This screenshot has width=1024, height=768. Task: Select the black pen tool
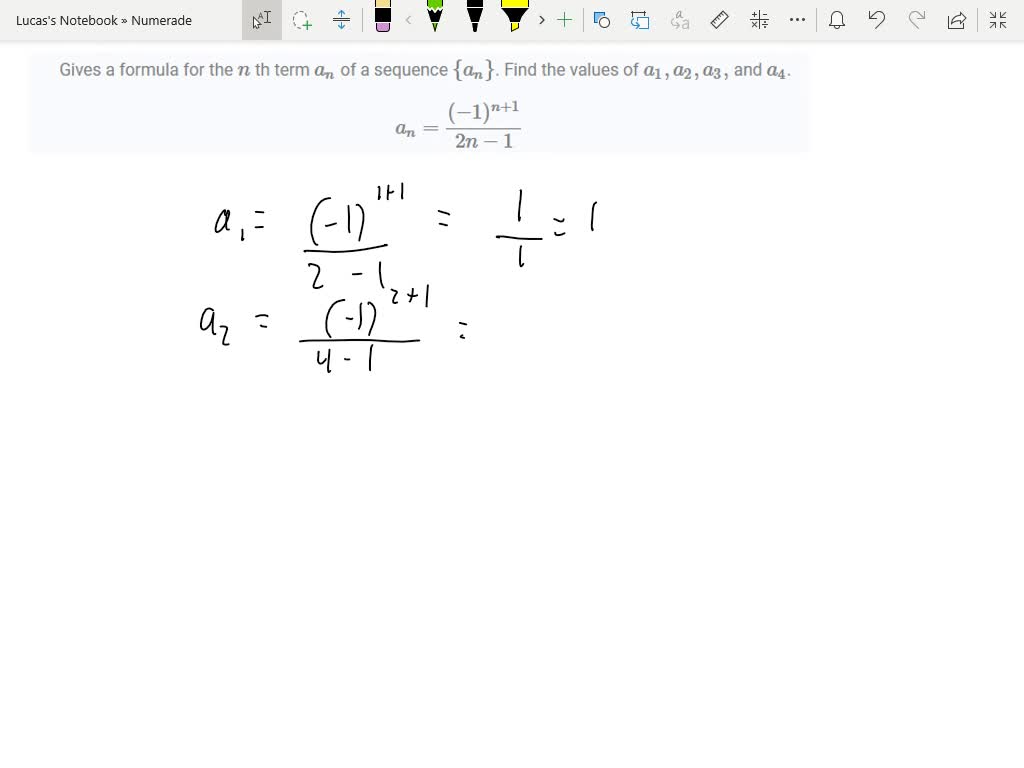tap(475, 18)
